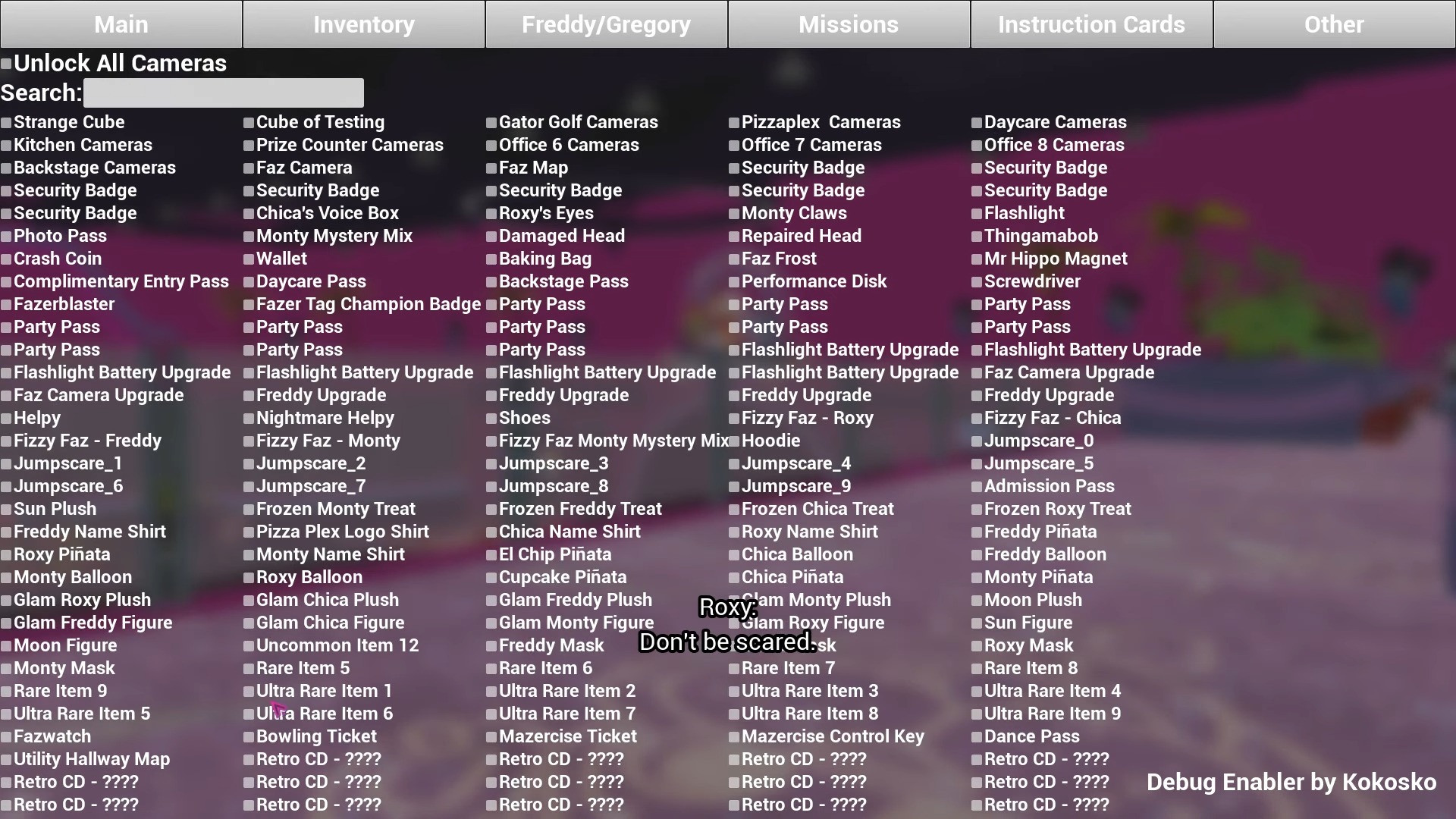Select the Daycare Pass icon
Viewport: 1456px width, 819px height.
tap(248, 281)
